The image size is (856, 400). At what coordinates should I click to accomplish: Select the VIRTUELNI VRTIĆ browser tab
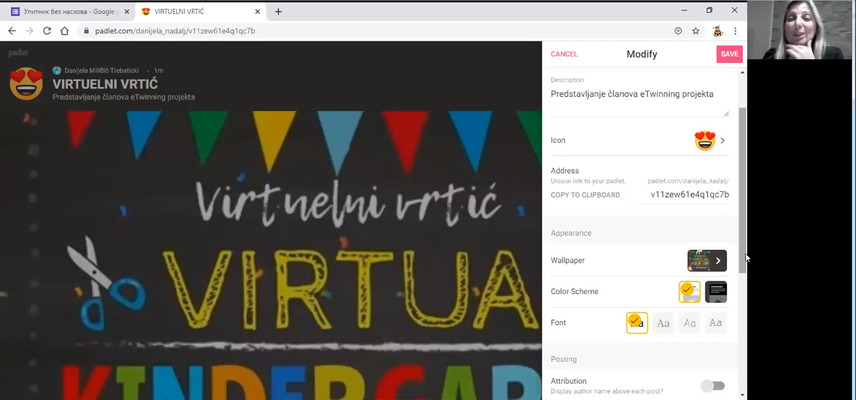pos(200,11)
